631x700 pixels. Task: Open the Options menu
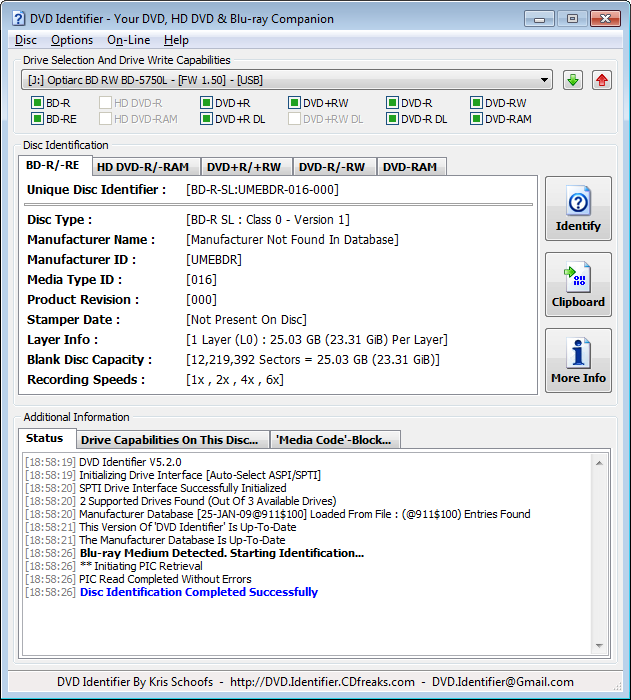72,40
